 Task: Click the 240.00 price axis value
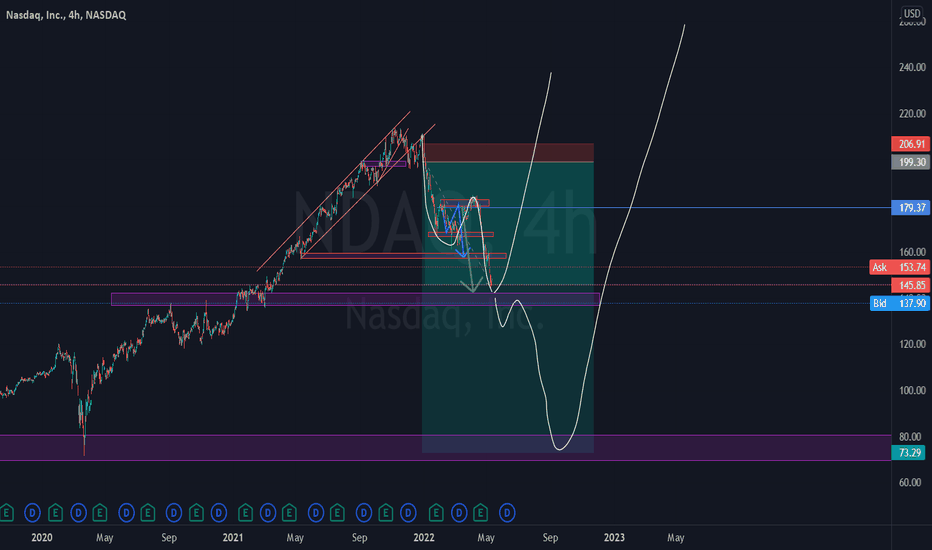(912, 67)
